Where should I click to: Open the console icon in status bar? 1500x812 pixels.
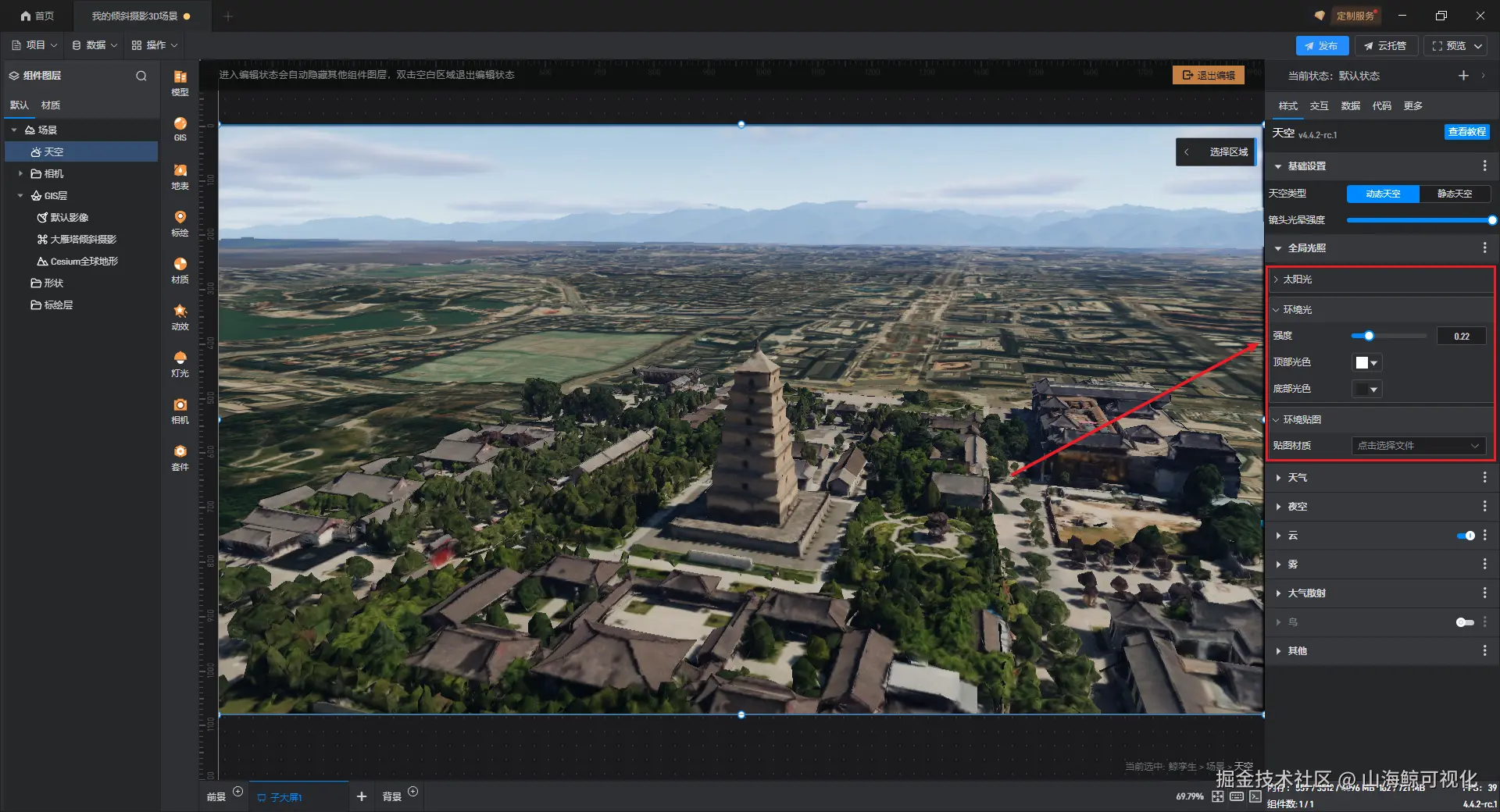click(1255, 796)
